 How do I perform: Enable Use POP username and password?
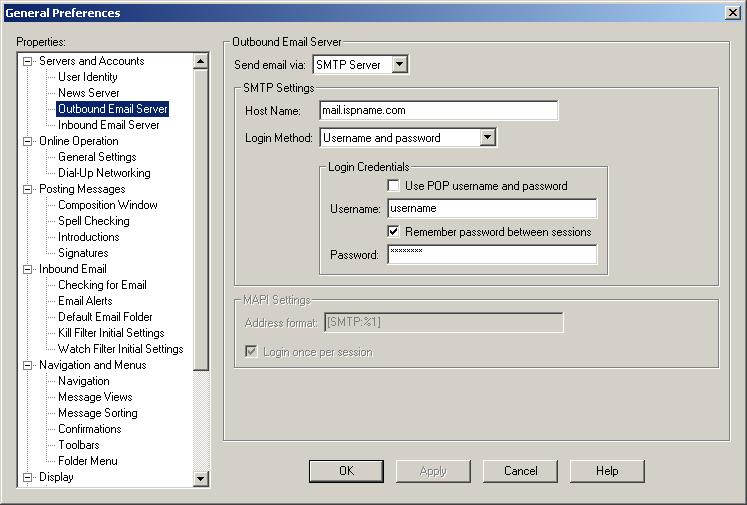coord(394,186)
